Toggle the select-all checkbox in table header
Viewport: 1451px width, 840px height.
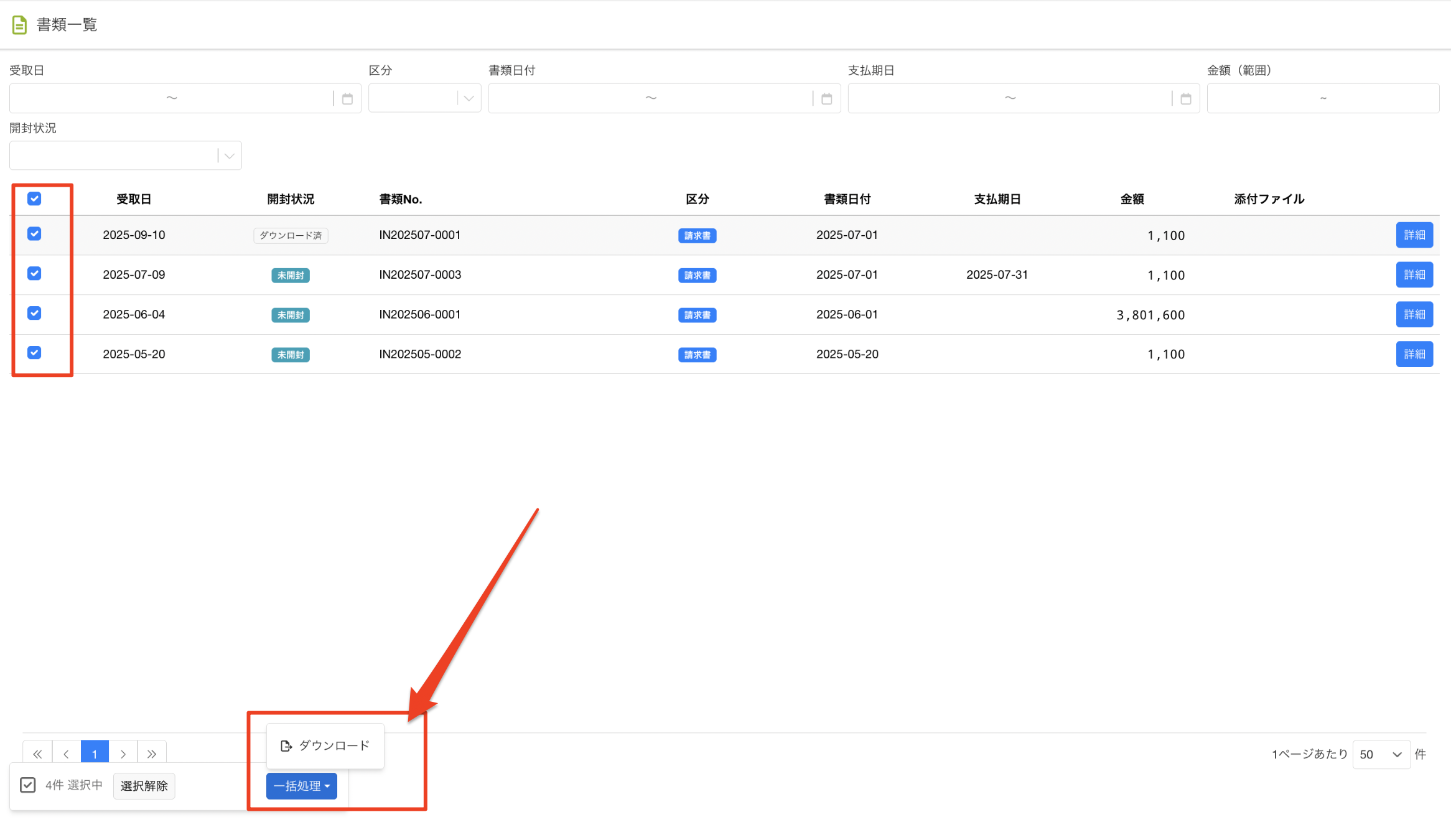[x=34, y=198]
